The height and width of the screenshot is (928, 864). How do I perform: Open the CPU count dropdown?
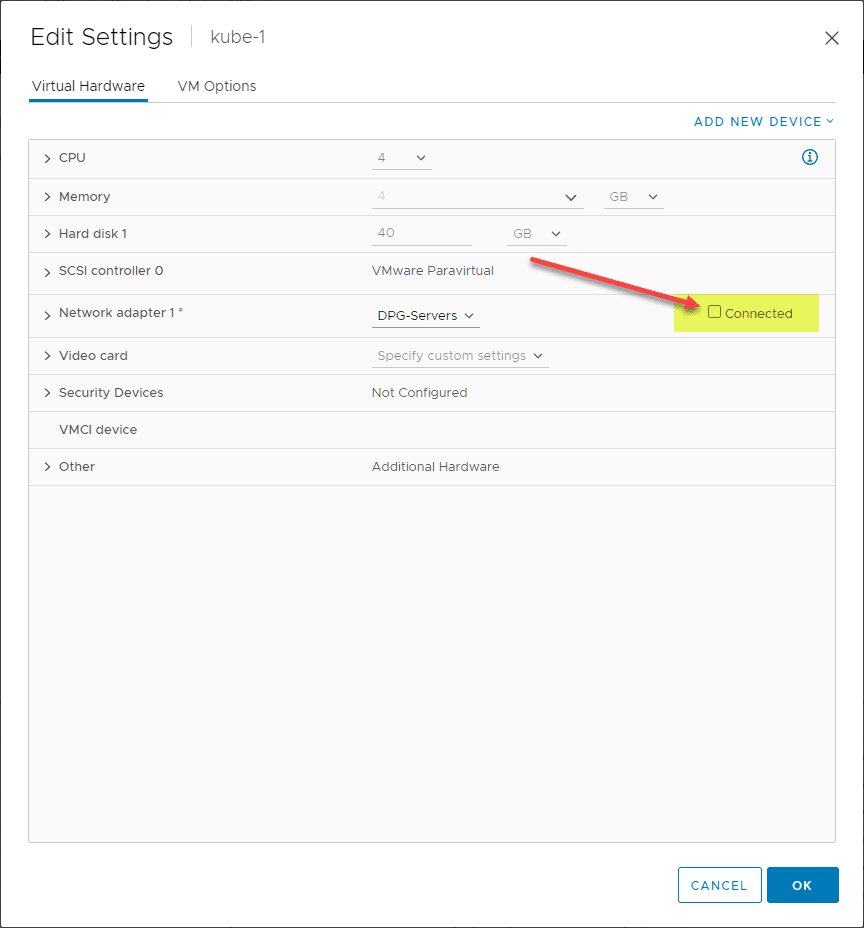[402, 158]
